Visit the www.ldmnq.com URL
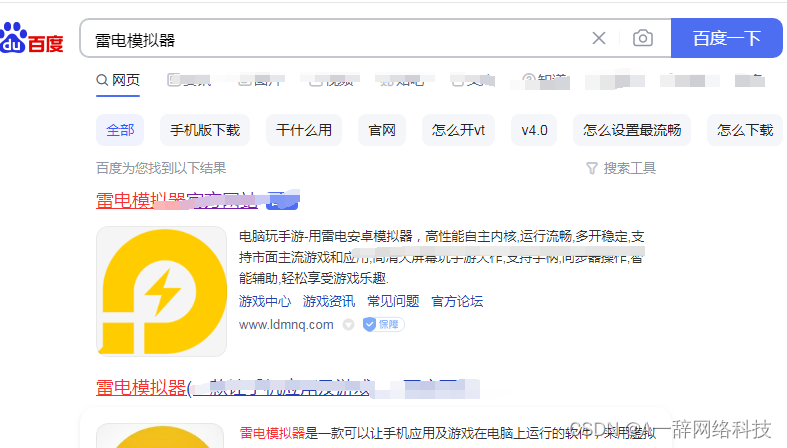 [x=286, y=325]
